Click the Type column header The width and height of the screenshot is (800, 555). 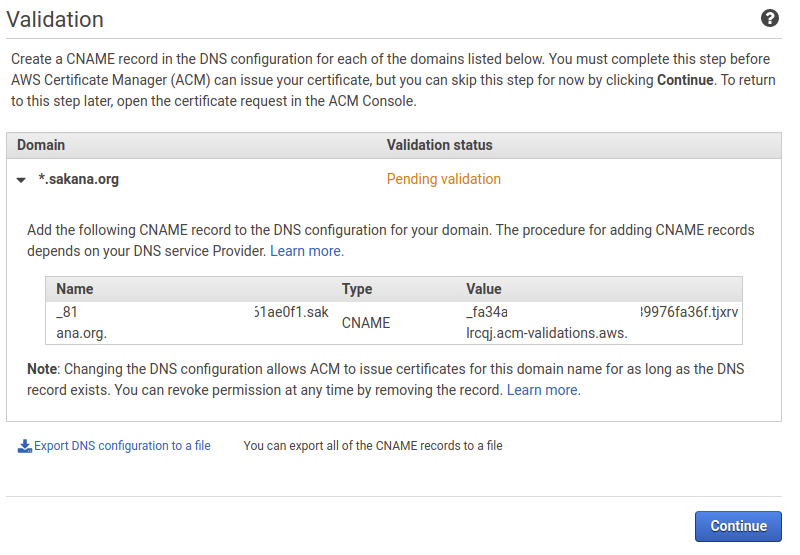click(x=357, y=289)
